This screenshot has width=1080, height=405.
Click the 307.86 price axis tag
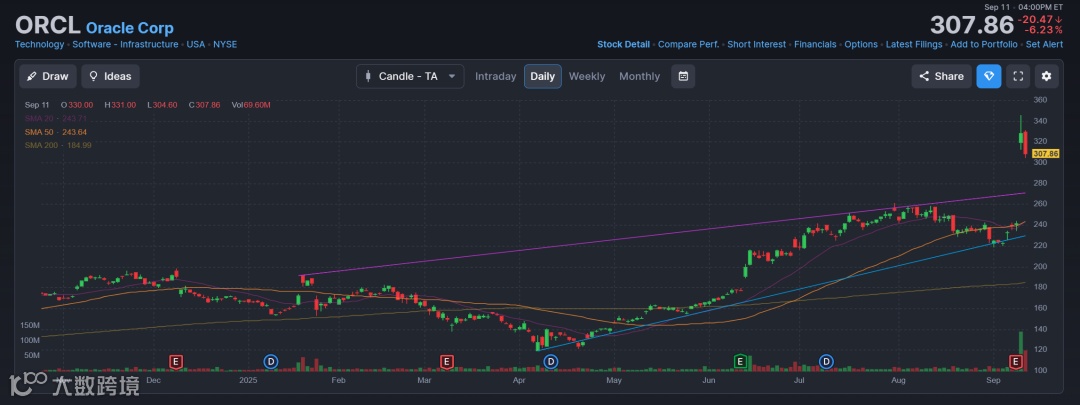1046,153
